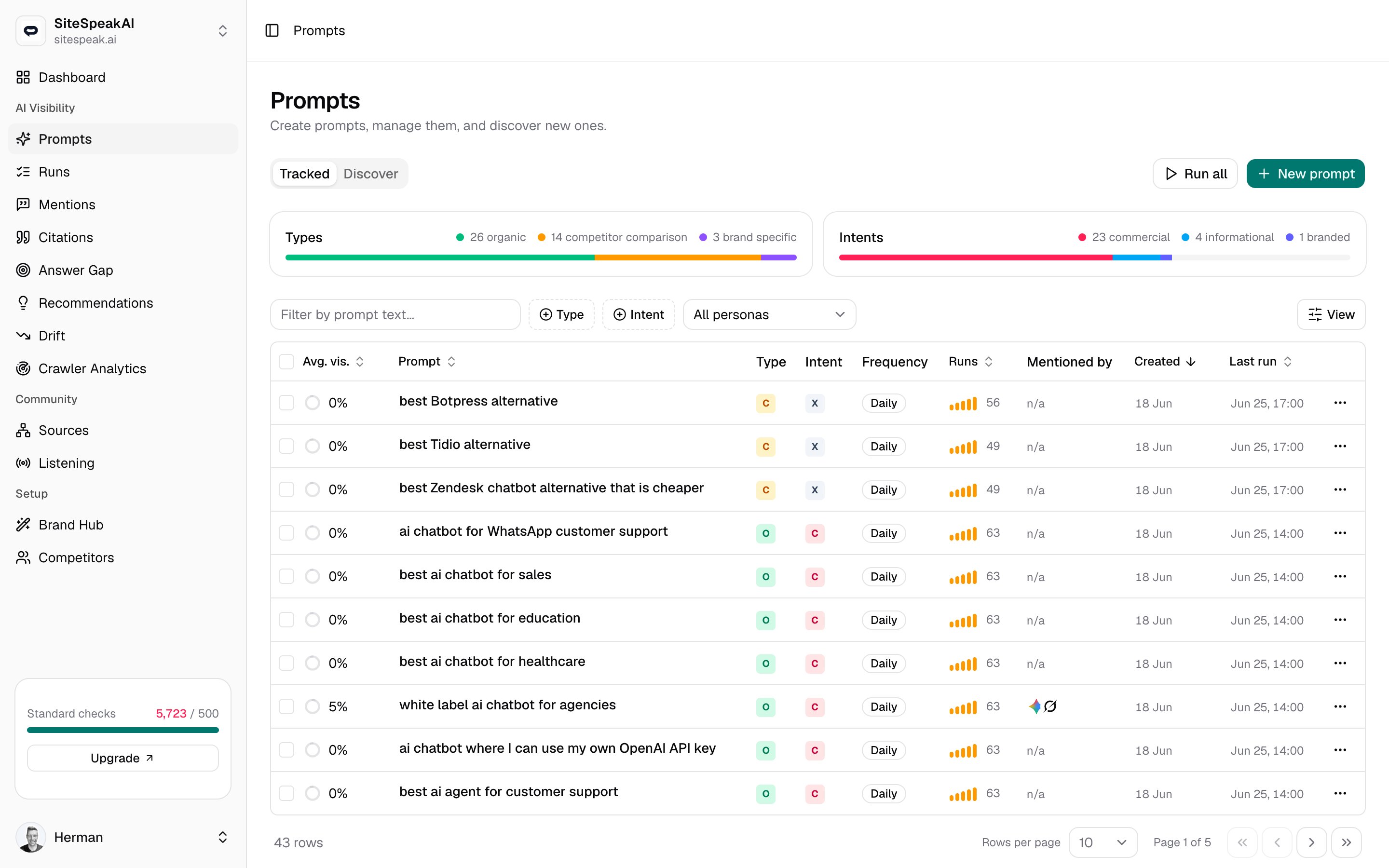
Task: Go to the next page arrow
Action: coord(1311,842)
